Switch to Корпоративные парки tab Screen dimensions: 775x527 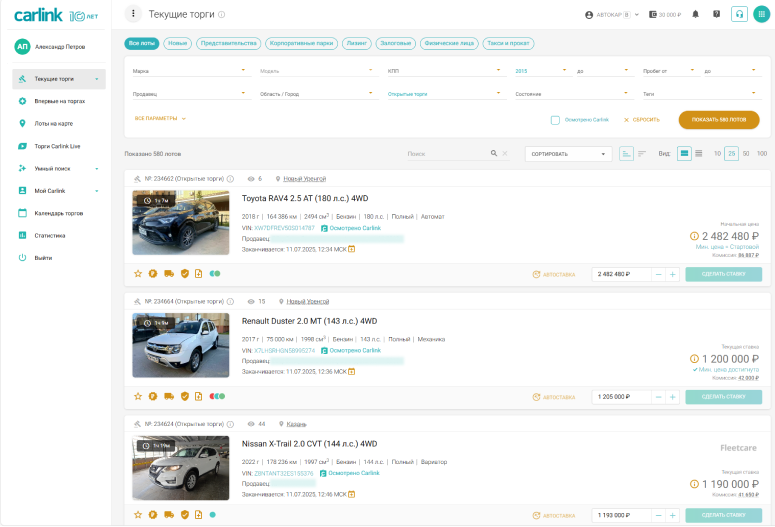click(x=301, y=44)
